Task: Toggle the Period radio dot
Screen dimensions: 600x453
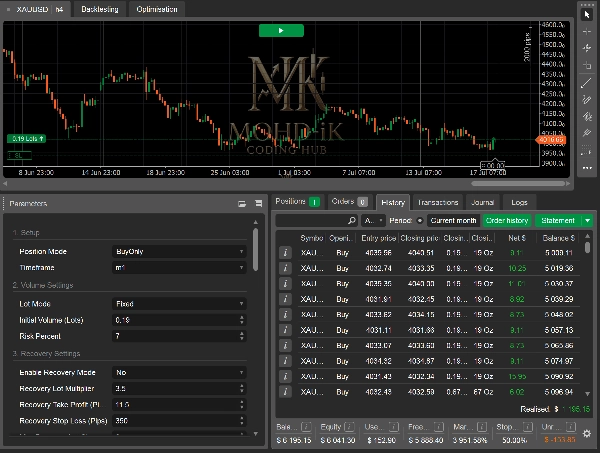Action: [420, 221]
